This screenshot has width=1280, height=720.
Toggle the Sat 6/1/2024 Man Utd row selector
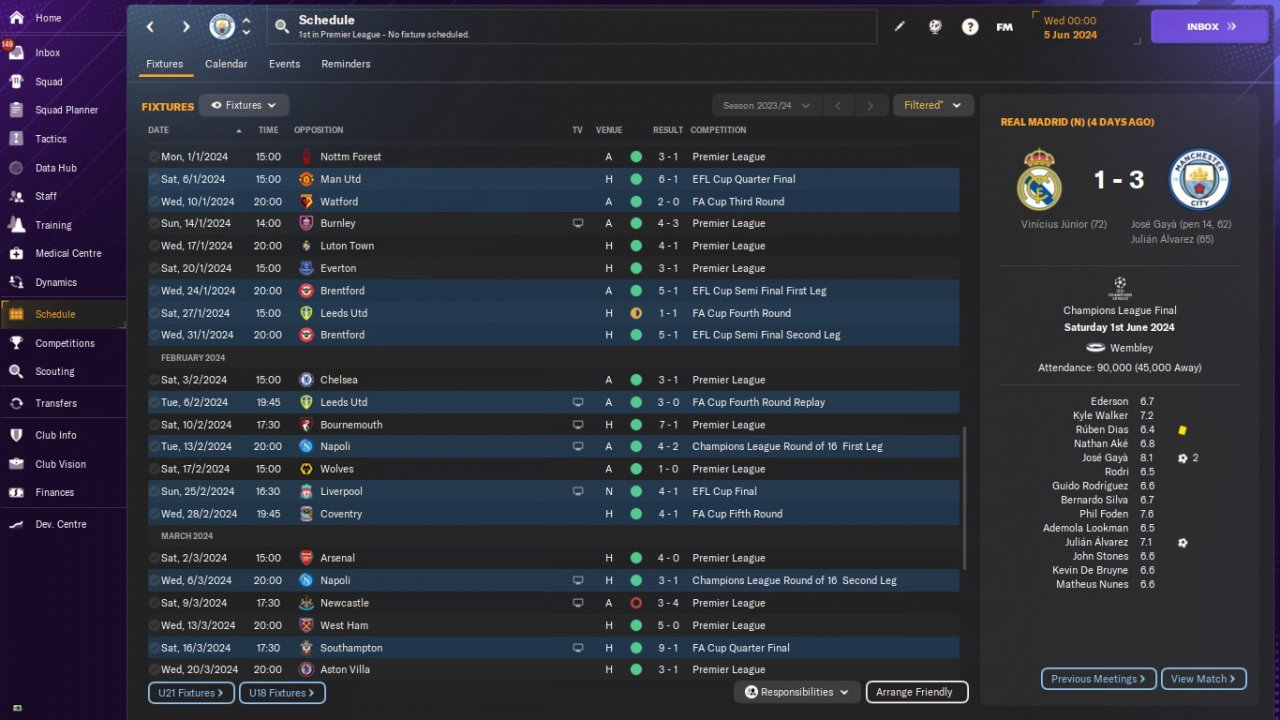(x=154, y=179)
